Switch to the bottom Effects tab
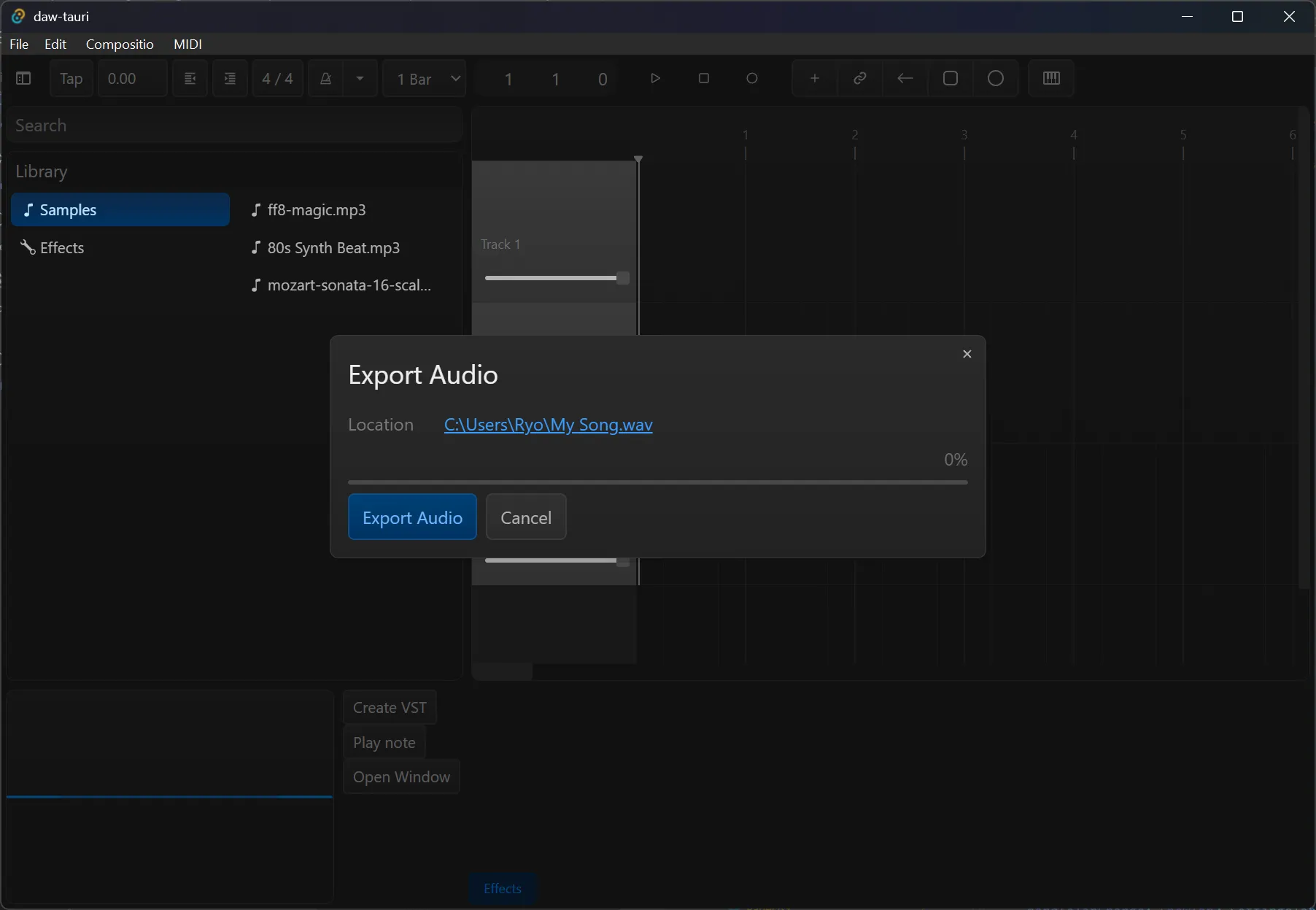The image size is (1316, 910). tap(503, 889)
